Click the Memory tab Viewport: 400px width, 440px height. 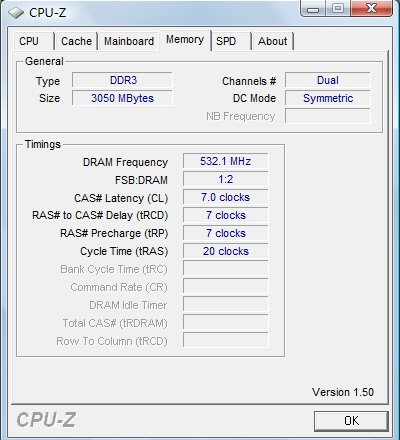click(185, 40)
